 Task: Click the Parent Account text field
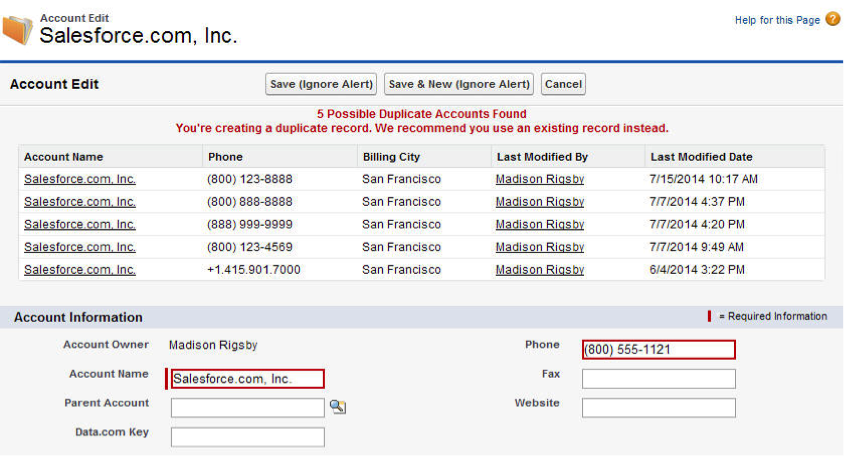[x=247, y=407]
